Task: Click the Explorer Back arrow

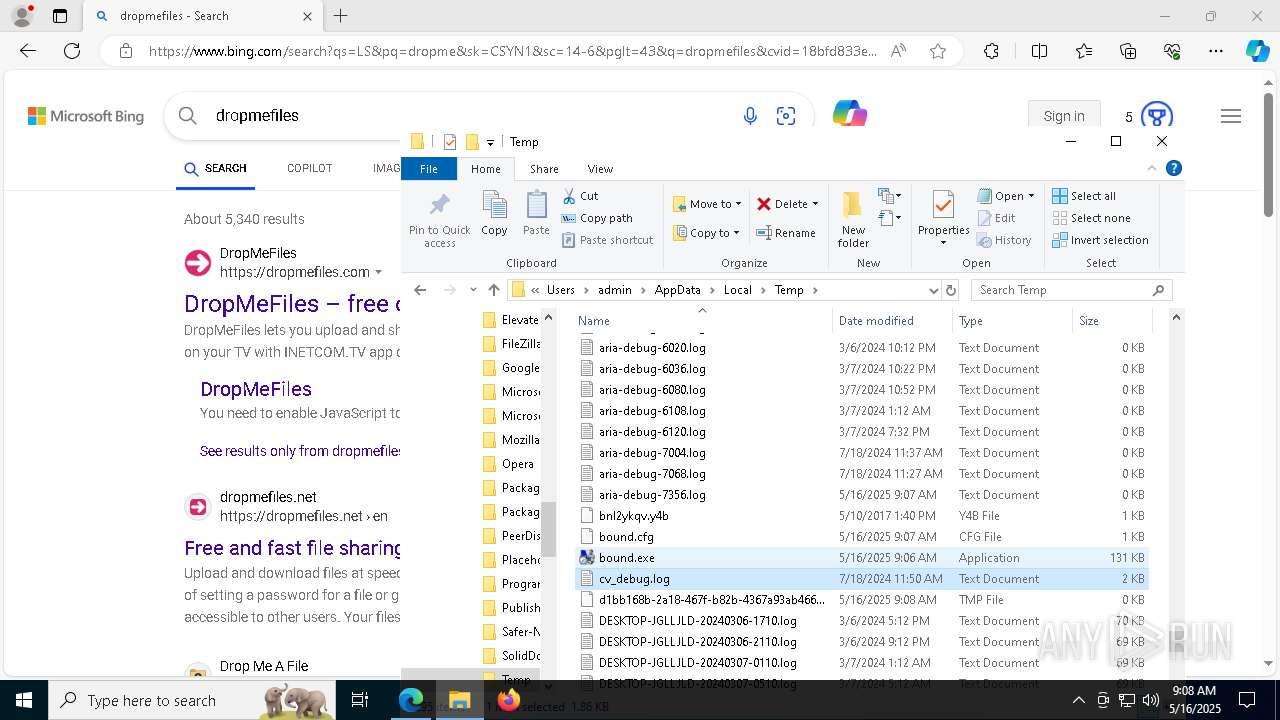Action: 420,290
